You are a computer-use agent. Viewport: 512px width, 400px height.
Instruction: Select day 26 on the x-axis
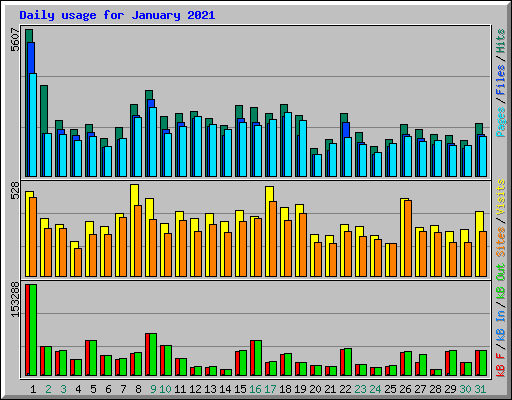(405, 389)
